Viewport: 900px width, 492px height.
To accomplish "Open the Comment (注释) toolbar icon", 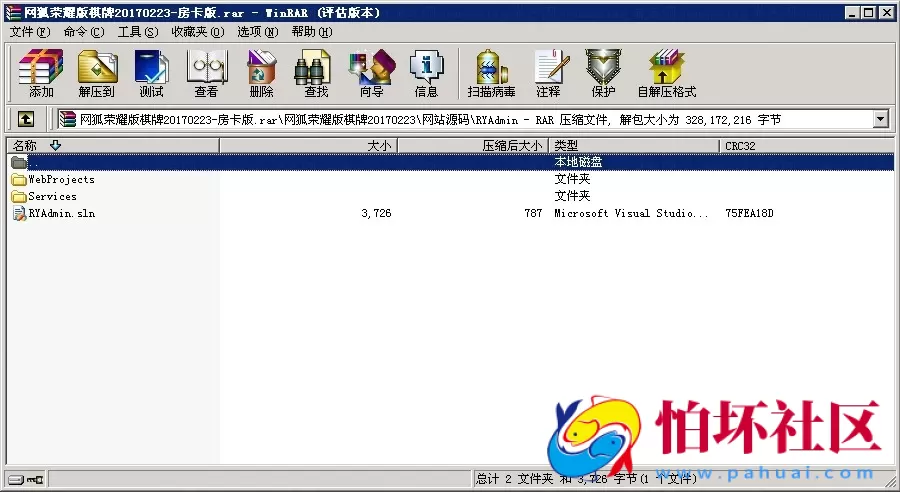I will (548, 73).
